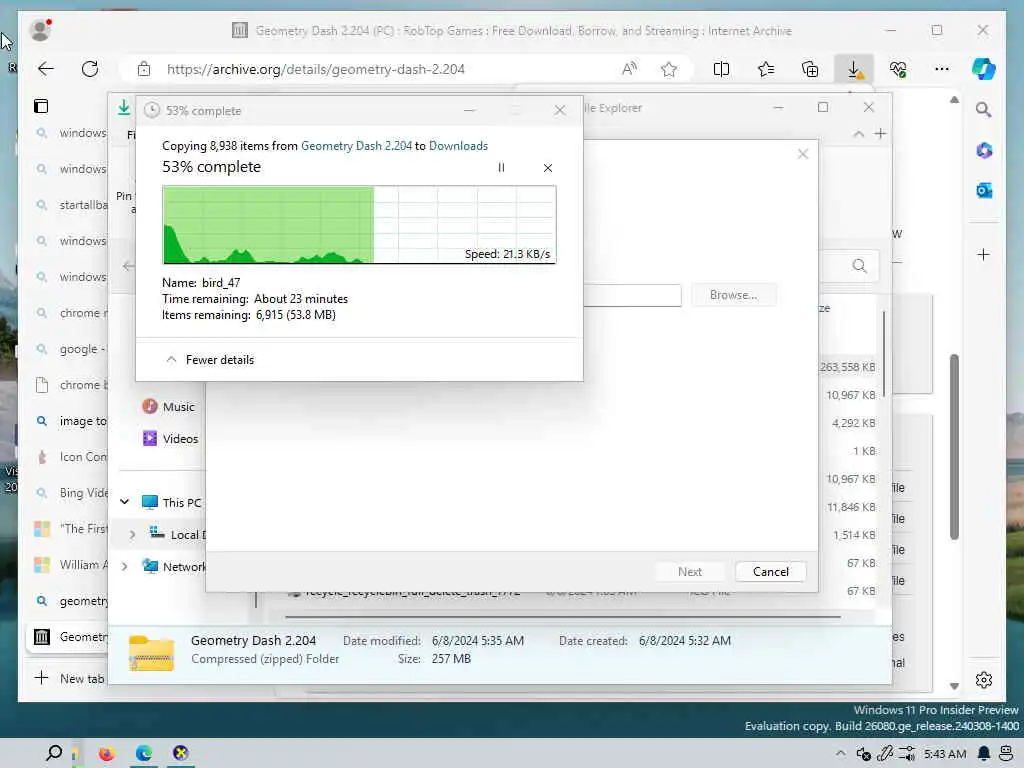The image size is (1024, 768).
Task: Click Next in extraction wizard
Action: [x=690, y=571]
